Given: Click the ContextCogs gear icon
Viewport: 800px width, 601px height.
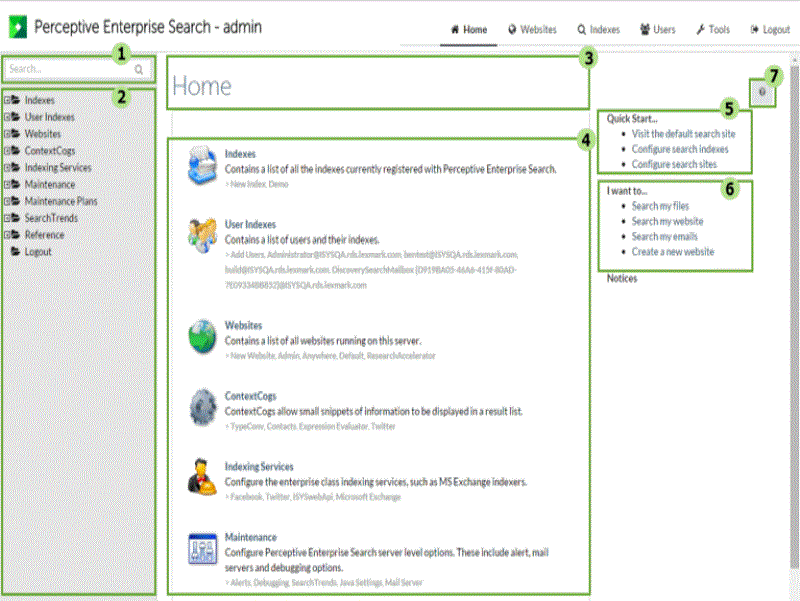Looking at the screenshot, I should pyautogui.click(x=203, y=407).
